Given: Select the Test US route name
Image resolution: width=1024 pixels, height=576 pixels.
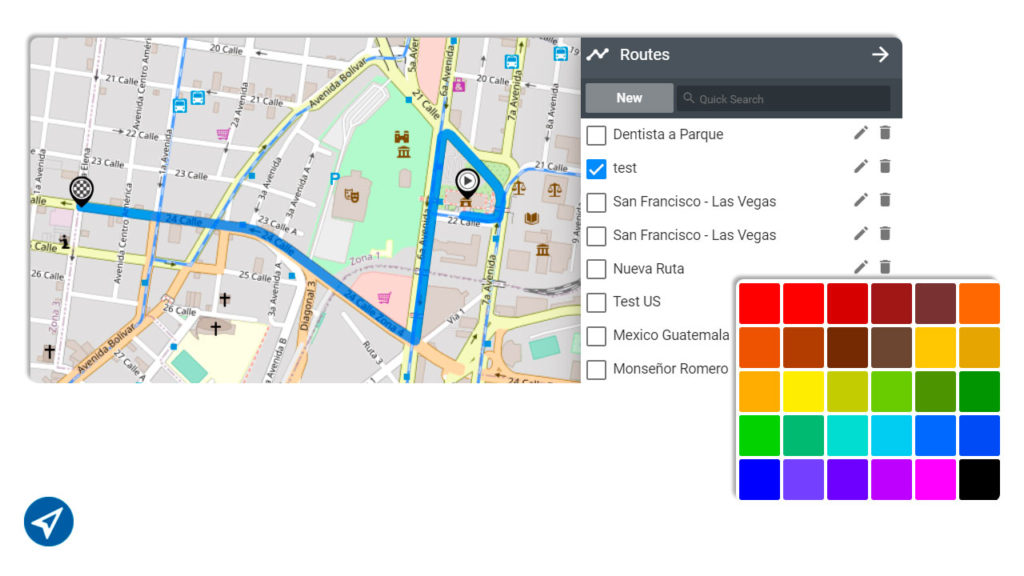Looking at the screenshot, I should tap(637, 302).
